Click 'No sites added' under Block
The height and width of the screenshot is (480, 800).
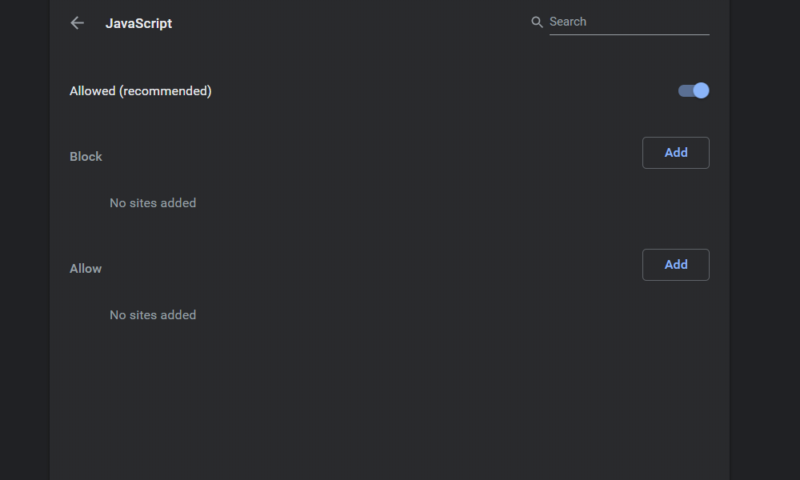click(x=152, y=203)
